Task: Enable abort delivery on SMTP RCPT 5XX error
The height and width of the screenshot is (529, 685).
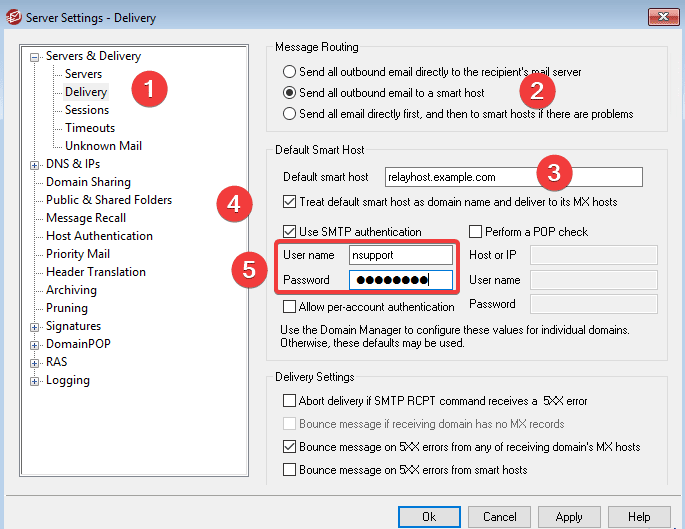Action: pyautogui.click(x=289, y=401)
